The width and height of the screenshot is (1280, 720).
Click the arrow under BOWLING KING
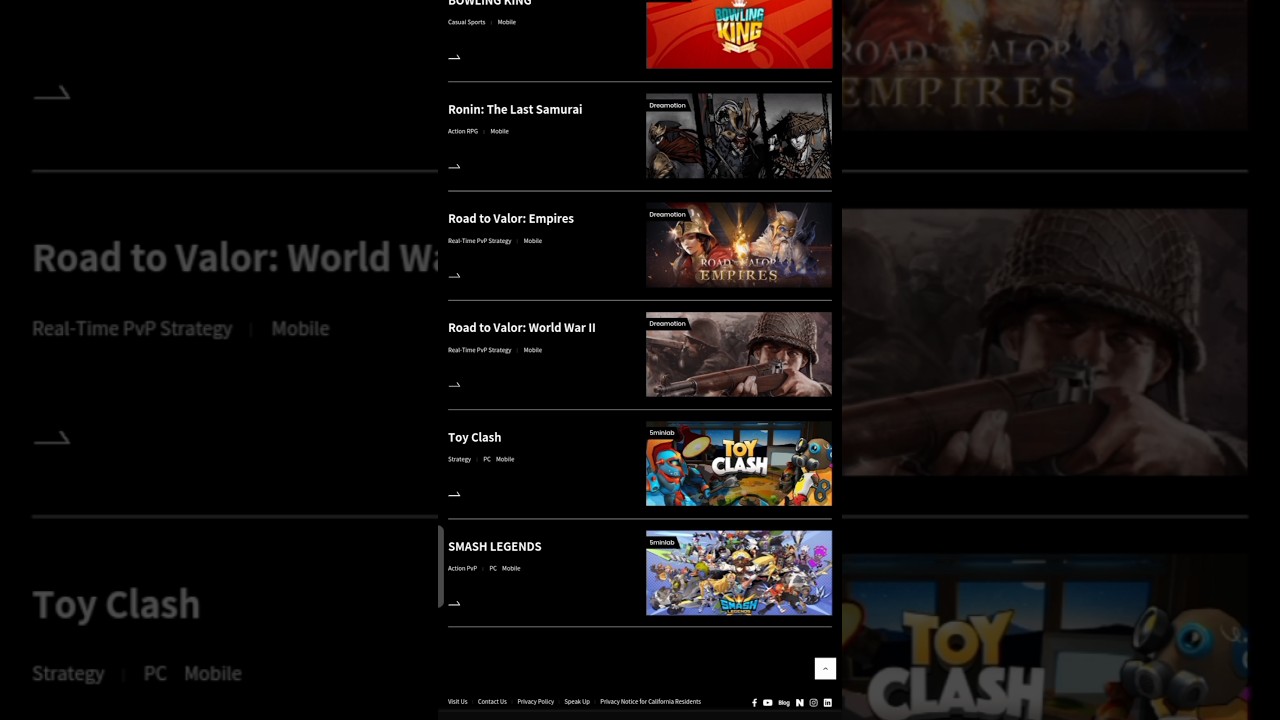[x=454, y=57]
